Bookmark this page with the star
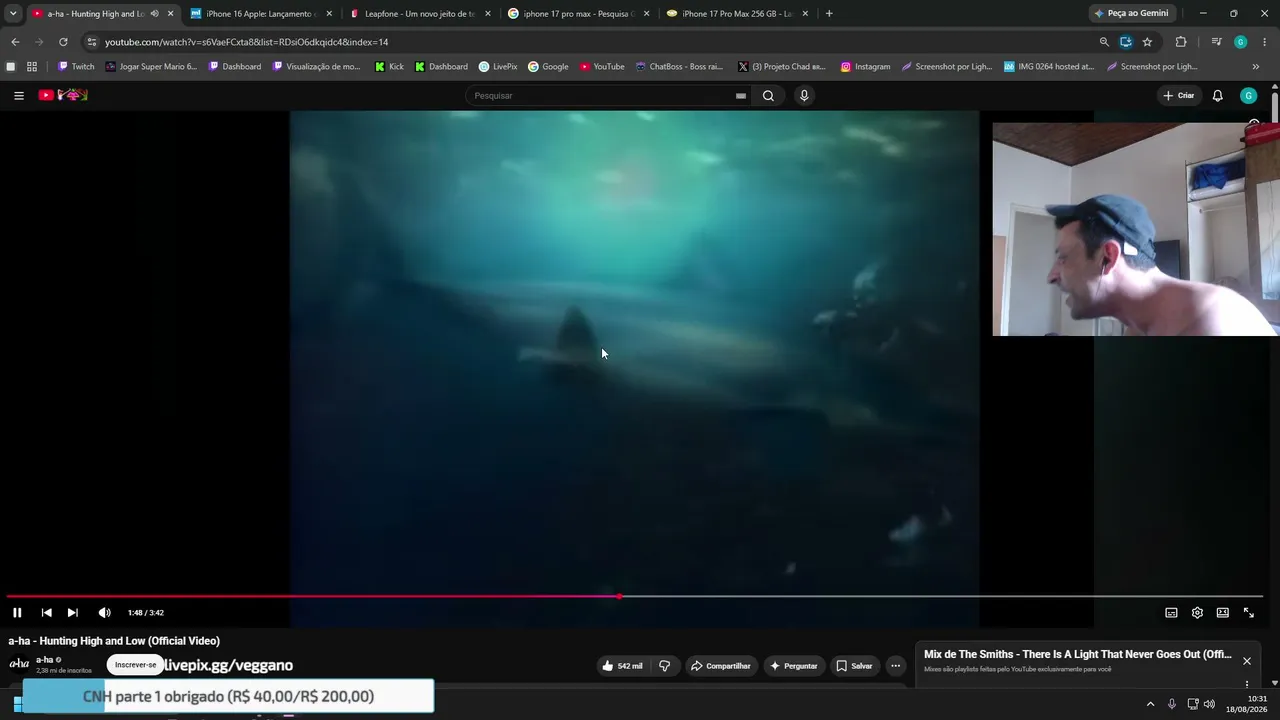The image size is (1280, 720). [x=1147, y=42]
